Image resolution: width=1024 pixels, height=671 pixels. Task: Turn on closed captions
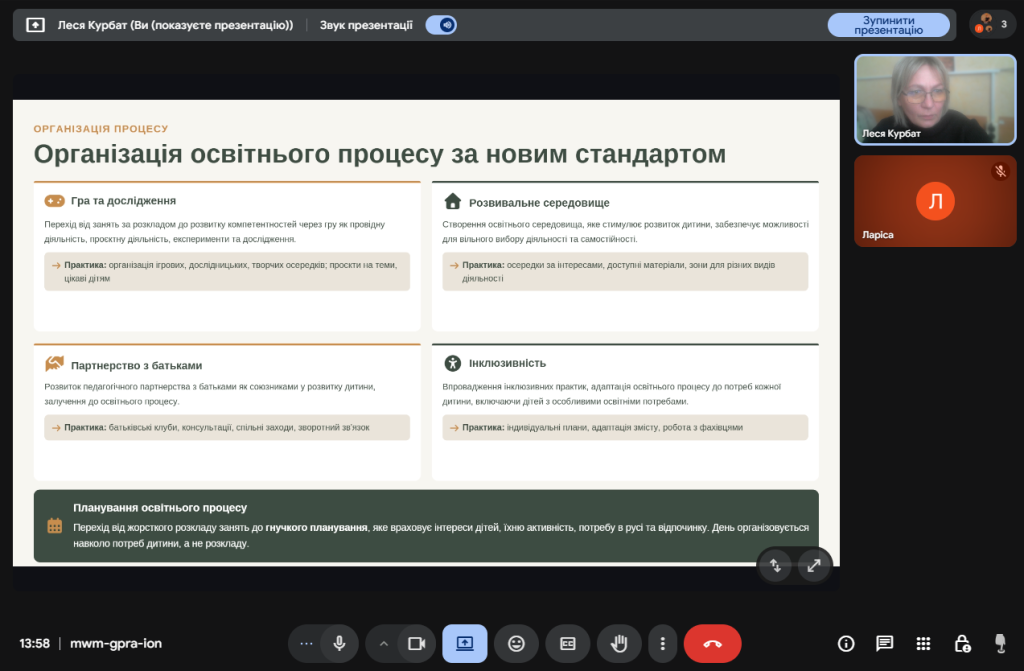click(567, 643)
